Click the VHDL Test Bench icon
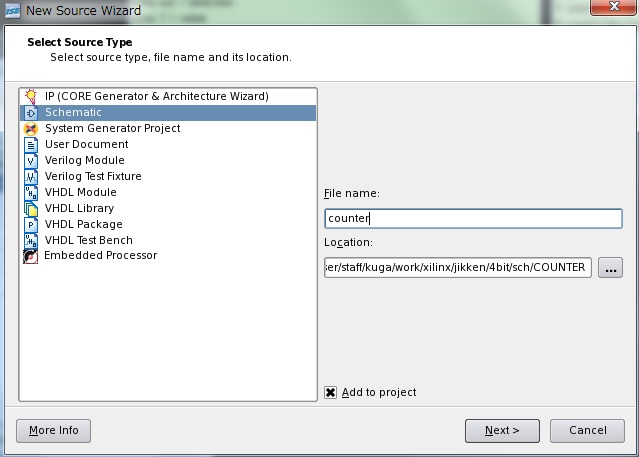Viewport: 639px width, 457px height. (x=31, y=240)
